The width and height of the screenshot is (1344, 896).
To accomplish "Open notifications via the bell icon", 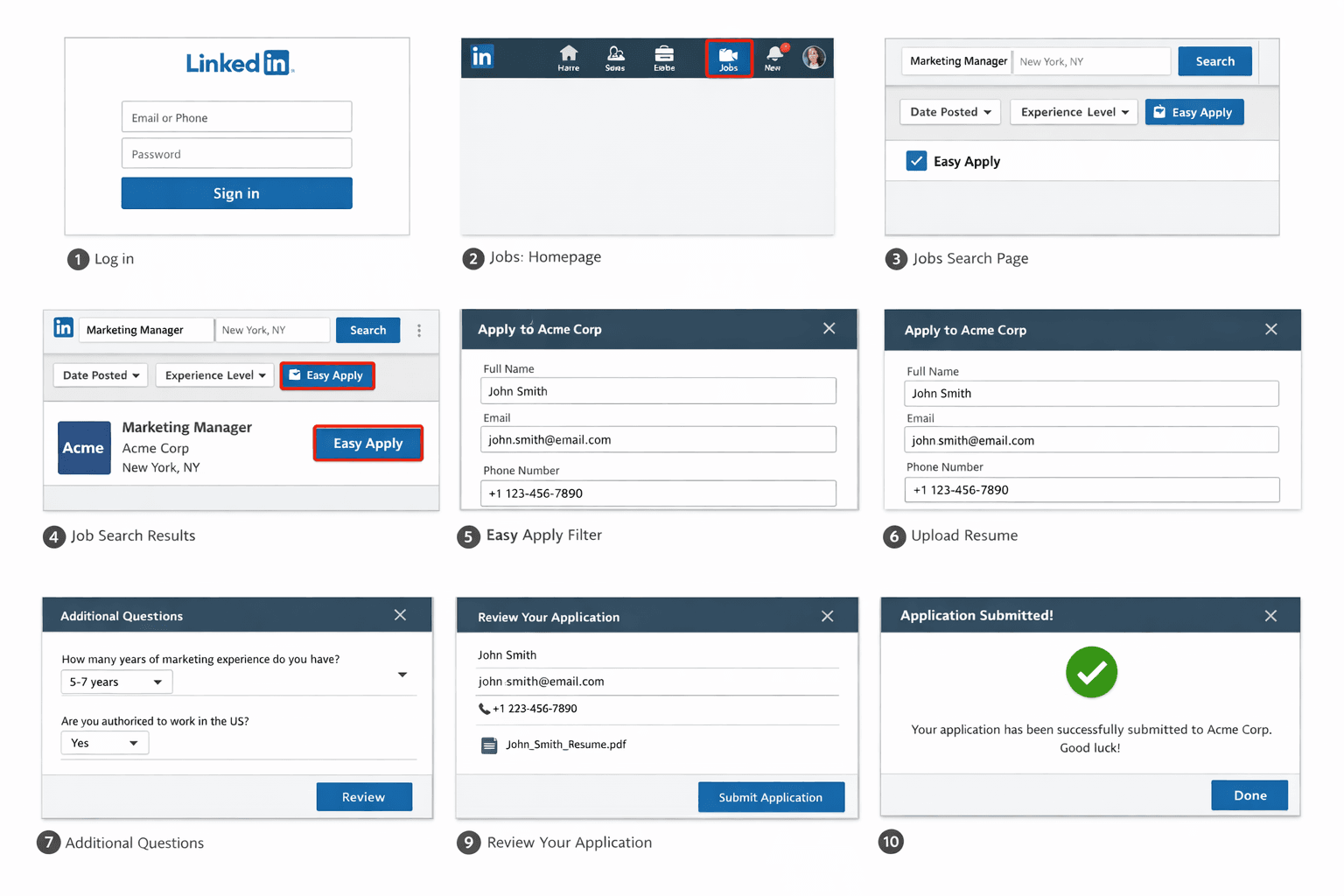I will (773, 56).
